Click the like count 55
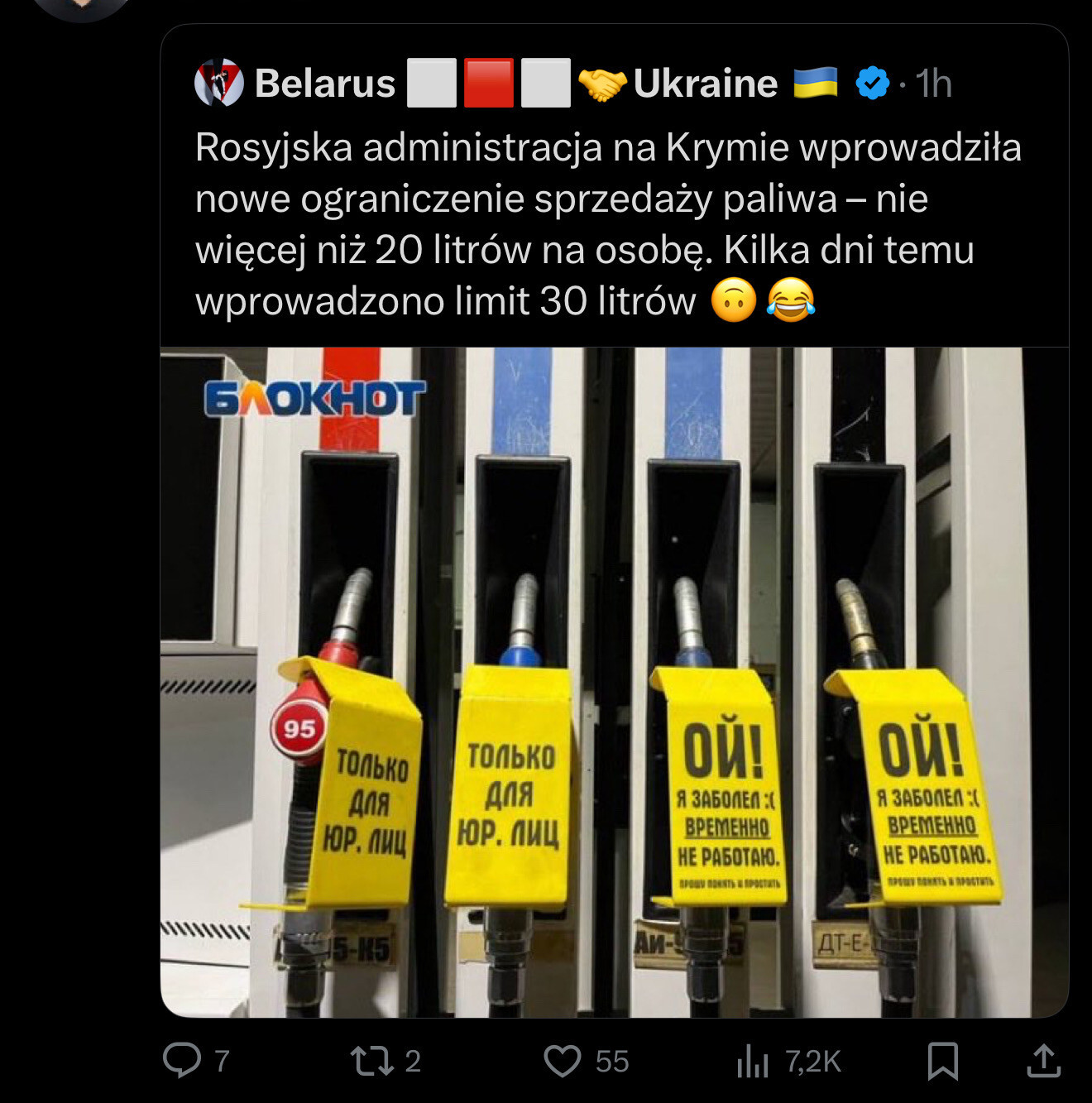The image size is (1092, 1103). tap(612, 1061)
